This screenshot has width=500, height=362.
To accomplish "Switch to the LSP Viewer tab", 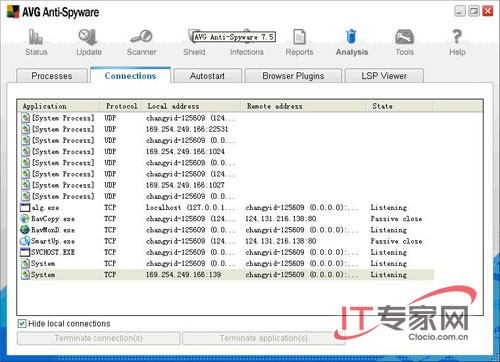I will 384,76.
